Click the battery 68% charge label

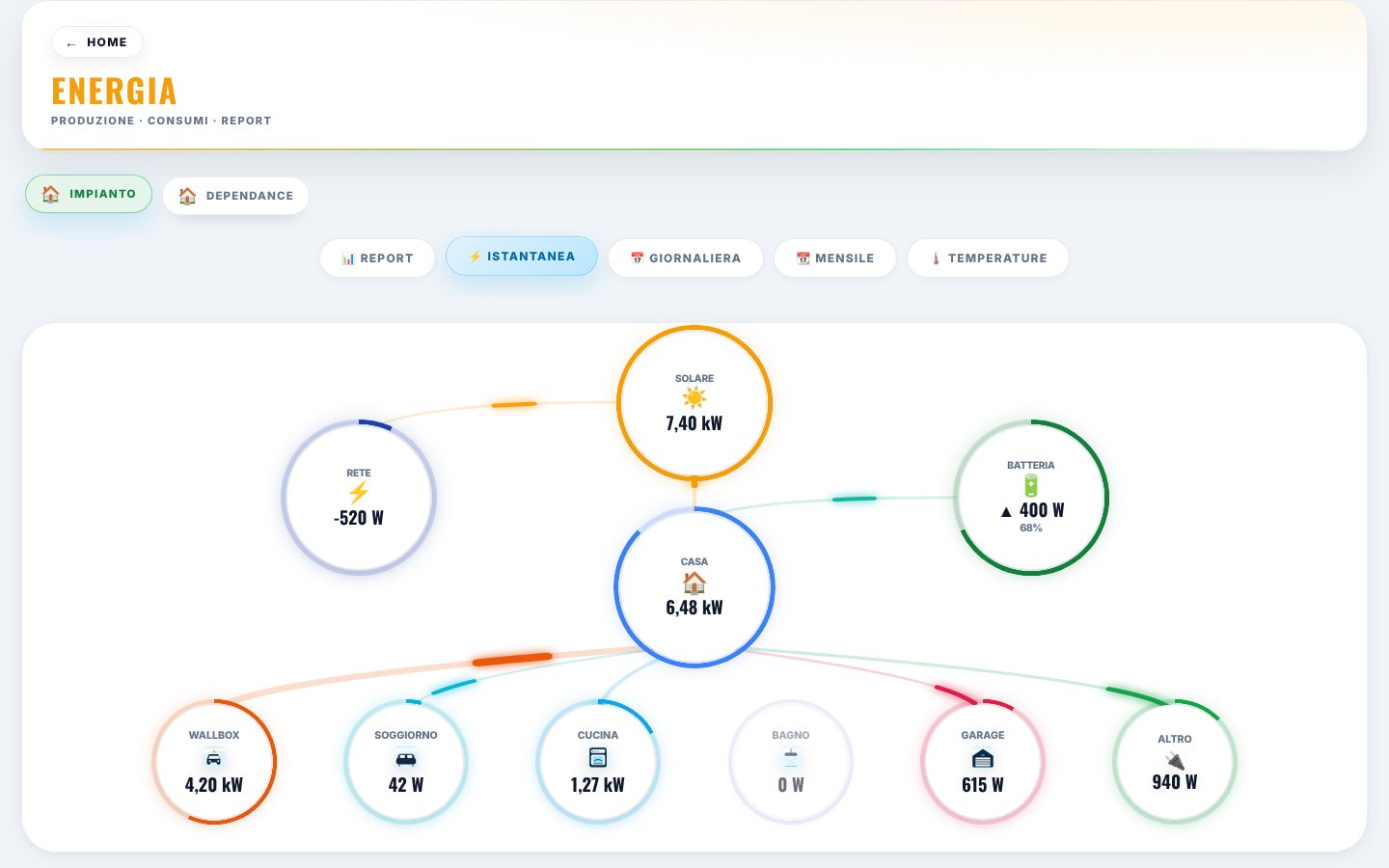[1031, 529]
